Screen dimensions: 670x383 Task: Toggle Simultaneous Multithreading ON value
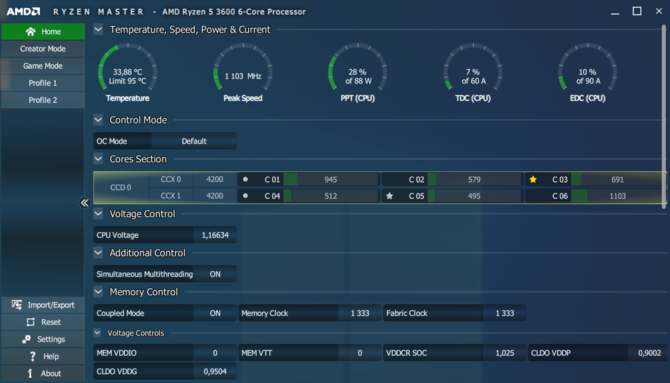[x=215, y=274]
